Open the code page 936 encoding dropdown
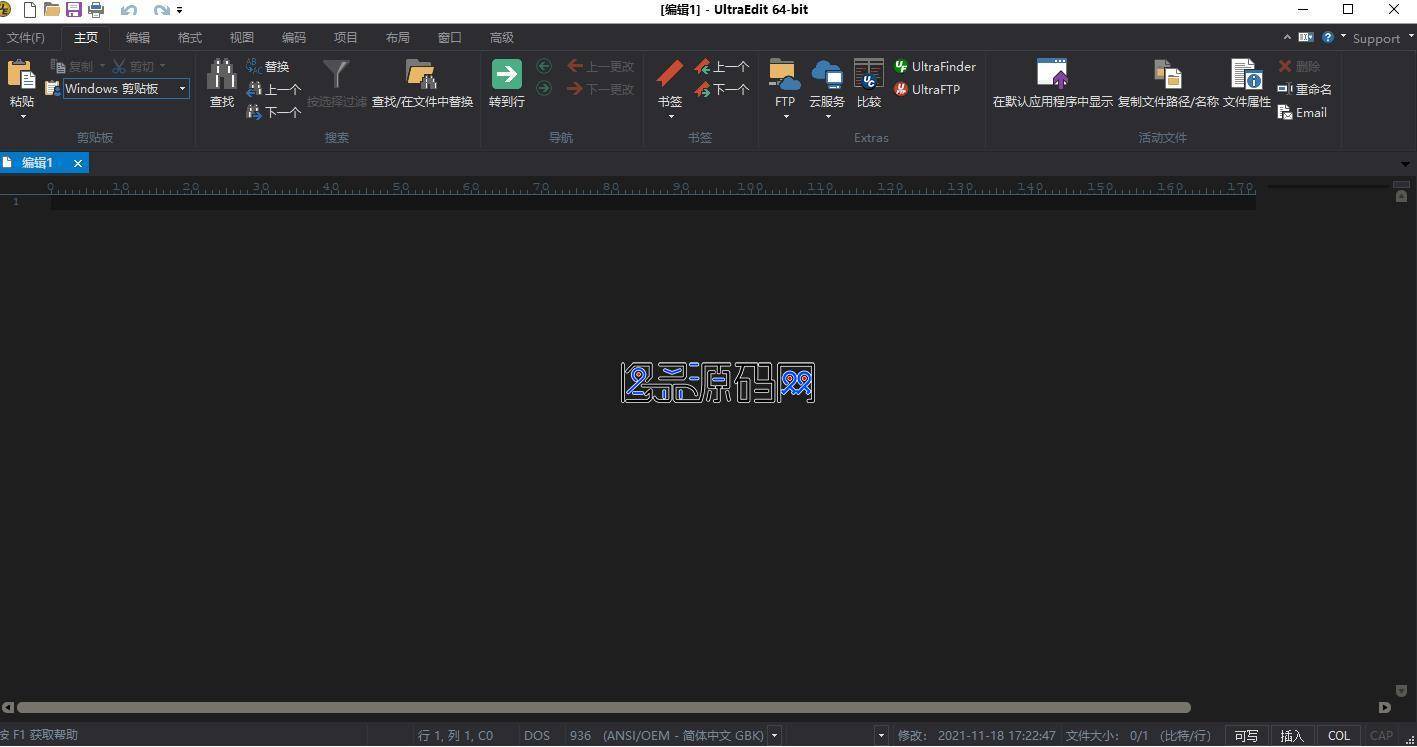This screenshot has height=747, width=1417. click(x=774, y=735)
